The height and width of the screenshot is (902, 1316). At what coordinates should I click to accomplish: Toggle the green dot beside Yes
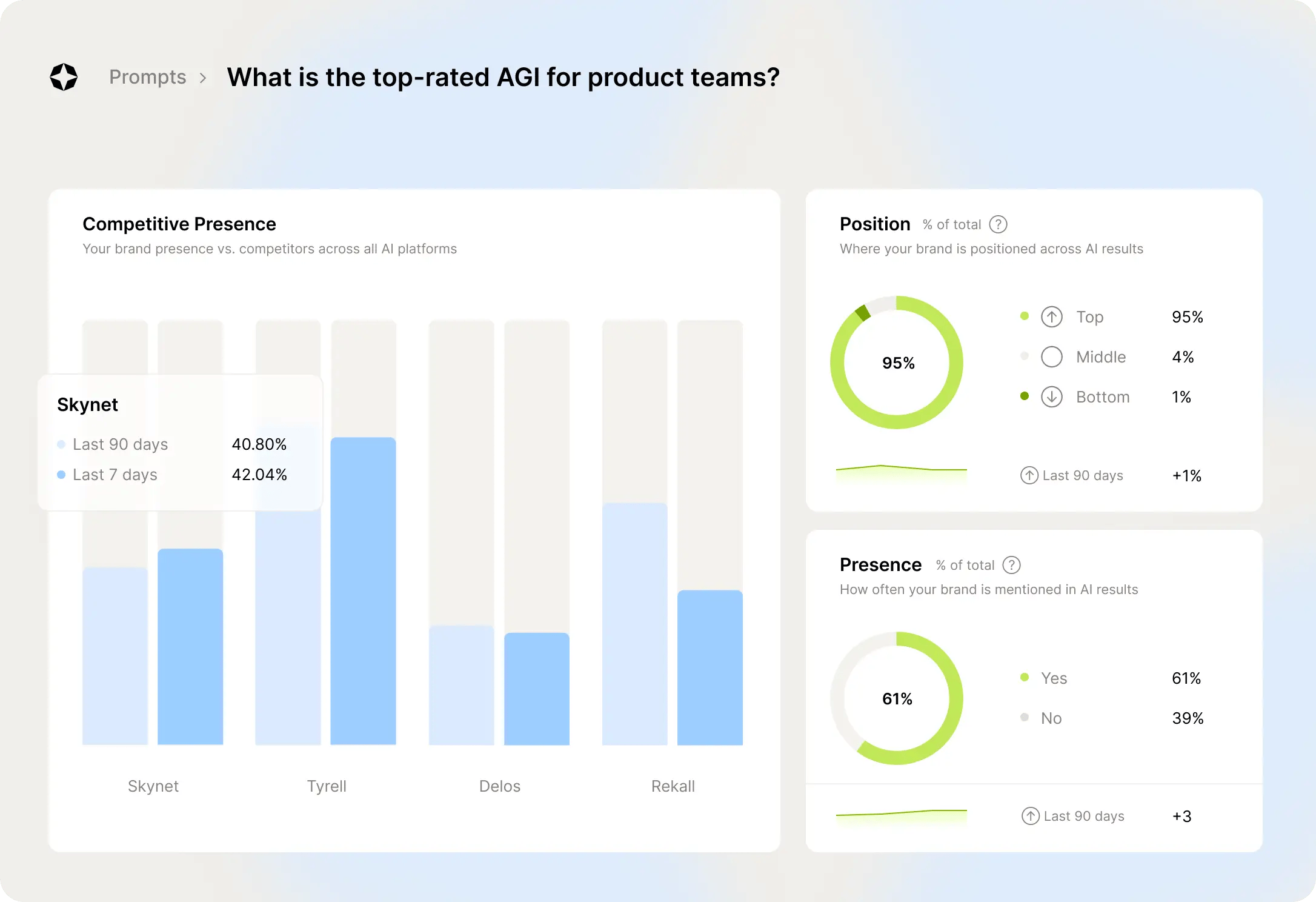[1025, 678]
